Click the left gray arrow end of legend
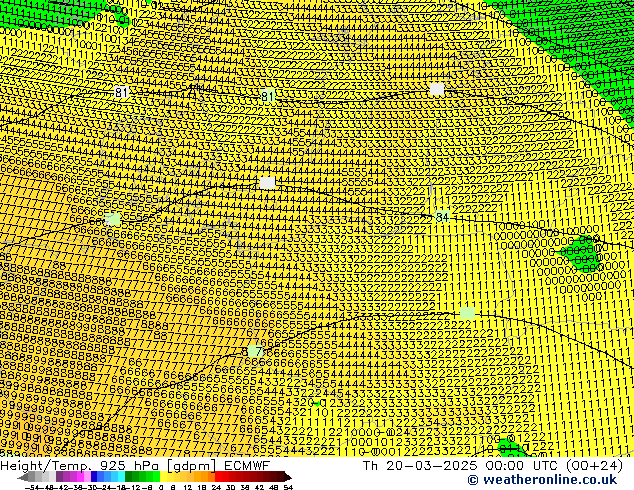 [x=23, y=477]
